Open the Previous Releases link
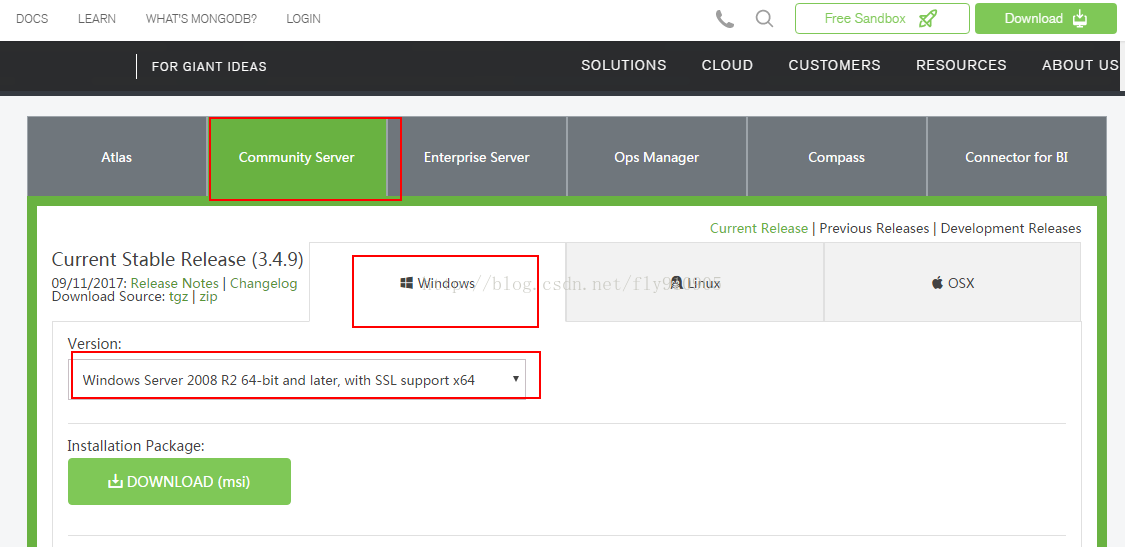The image size is (1125, 547). (874, 228)
